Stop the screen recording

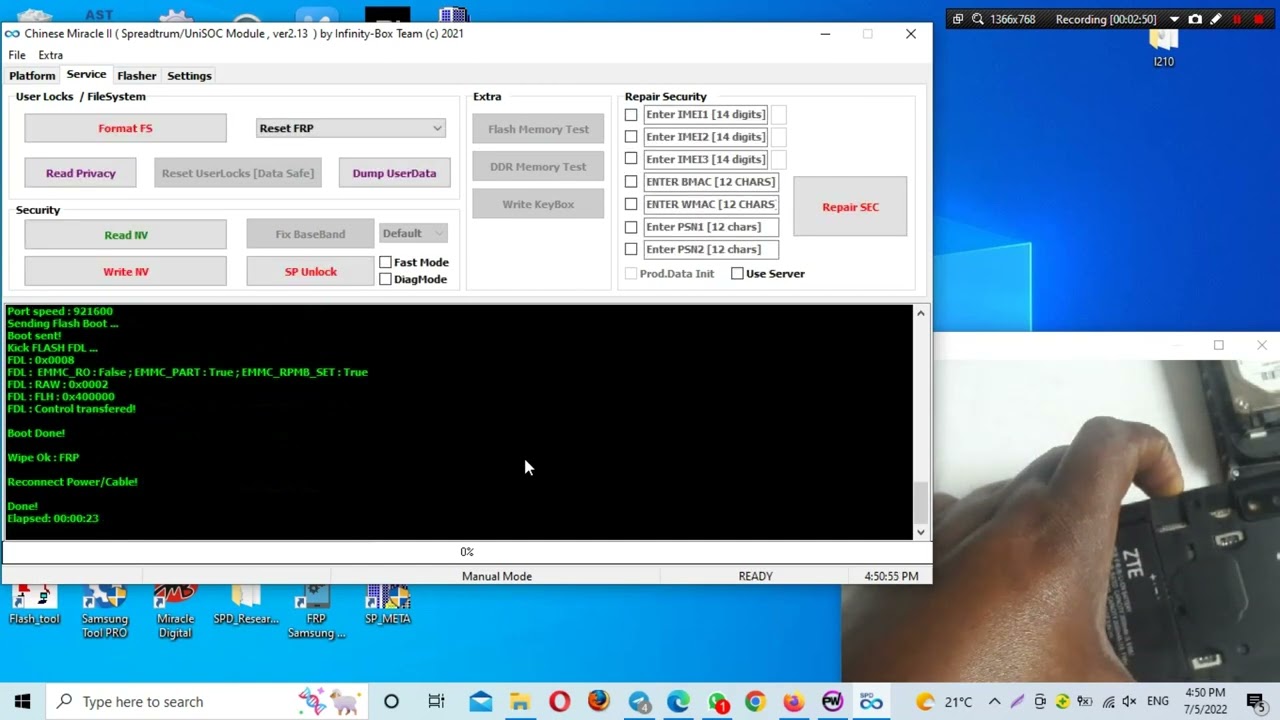[1258, 19]
